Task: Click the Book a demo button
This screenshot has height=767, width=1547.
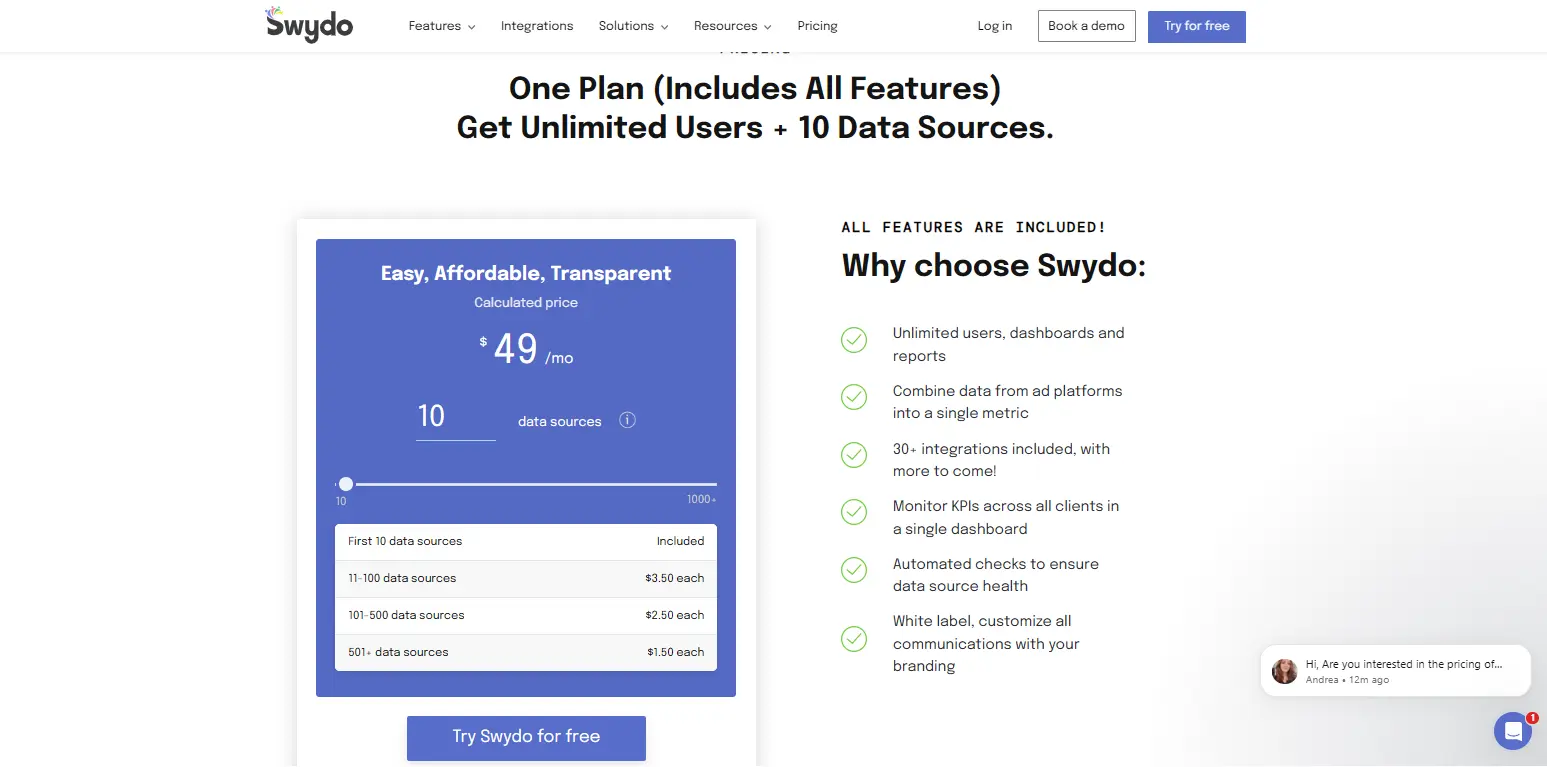Action: pos(1086,26)
